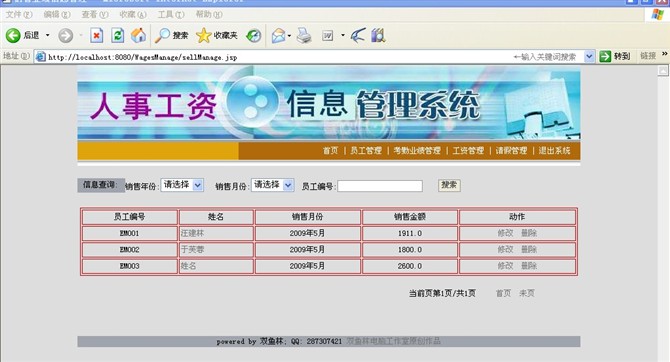Click 退出系统 to log out
The height and width of the screenshot is (362, 670).
pos(554,150)
